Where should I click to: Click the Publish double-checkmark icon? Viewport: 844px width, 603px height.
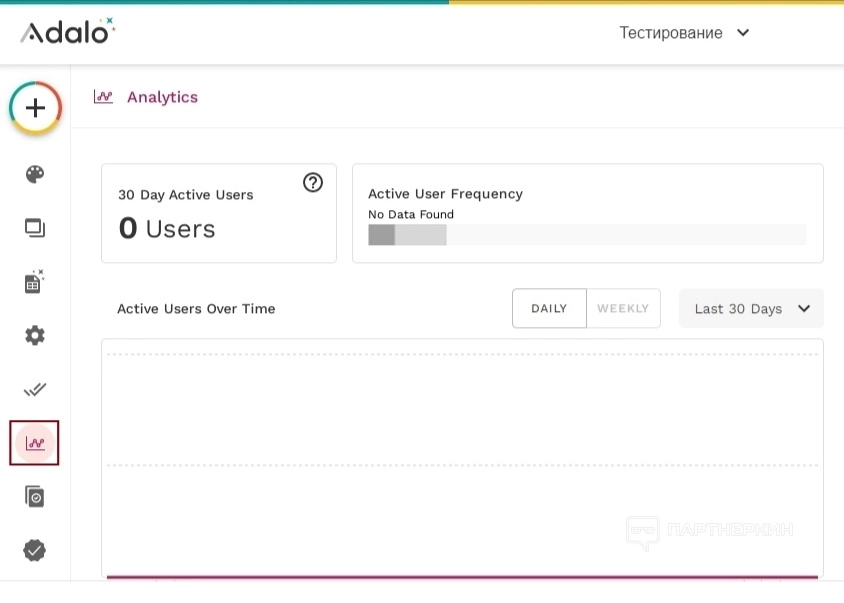(35, 389)
